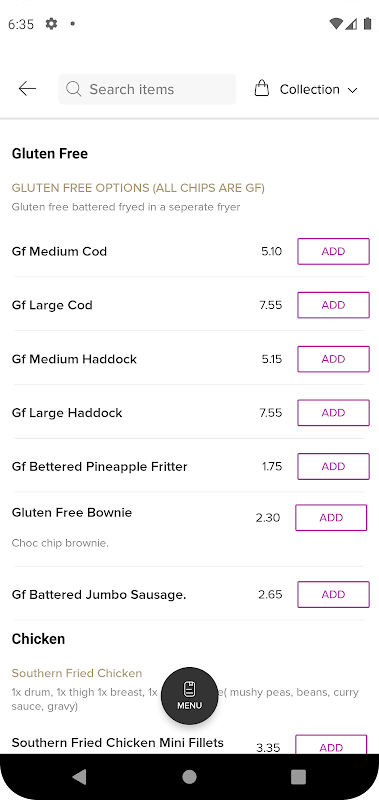This screenshot has height=800, width=379.
Task: Add Gf Large Haddock to order
Action: click(x=334, y=413)
